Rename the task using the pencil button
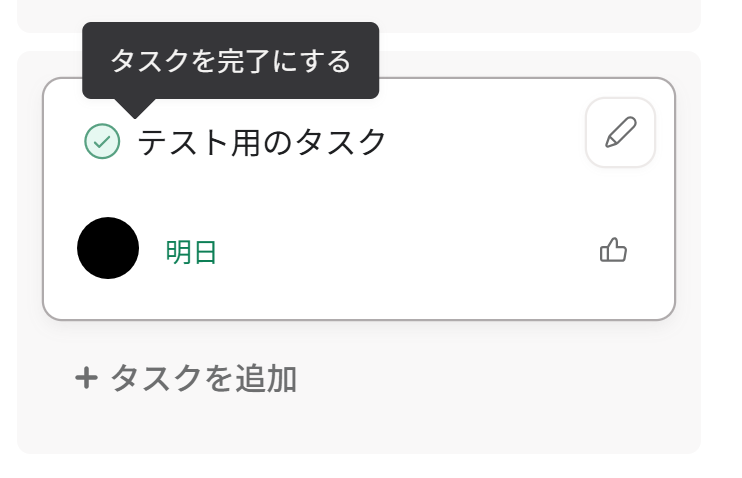 click(620, 133)
